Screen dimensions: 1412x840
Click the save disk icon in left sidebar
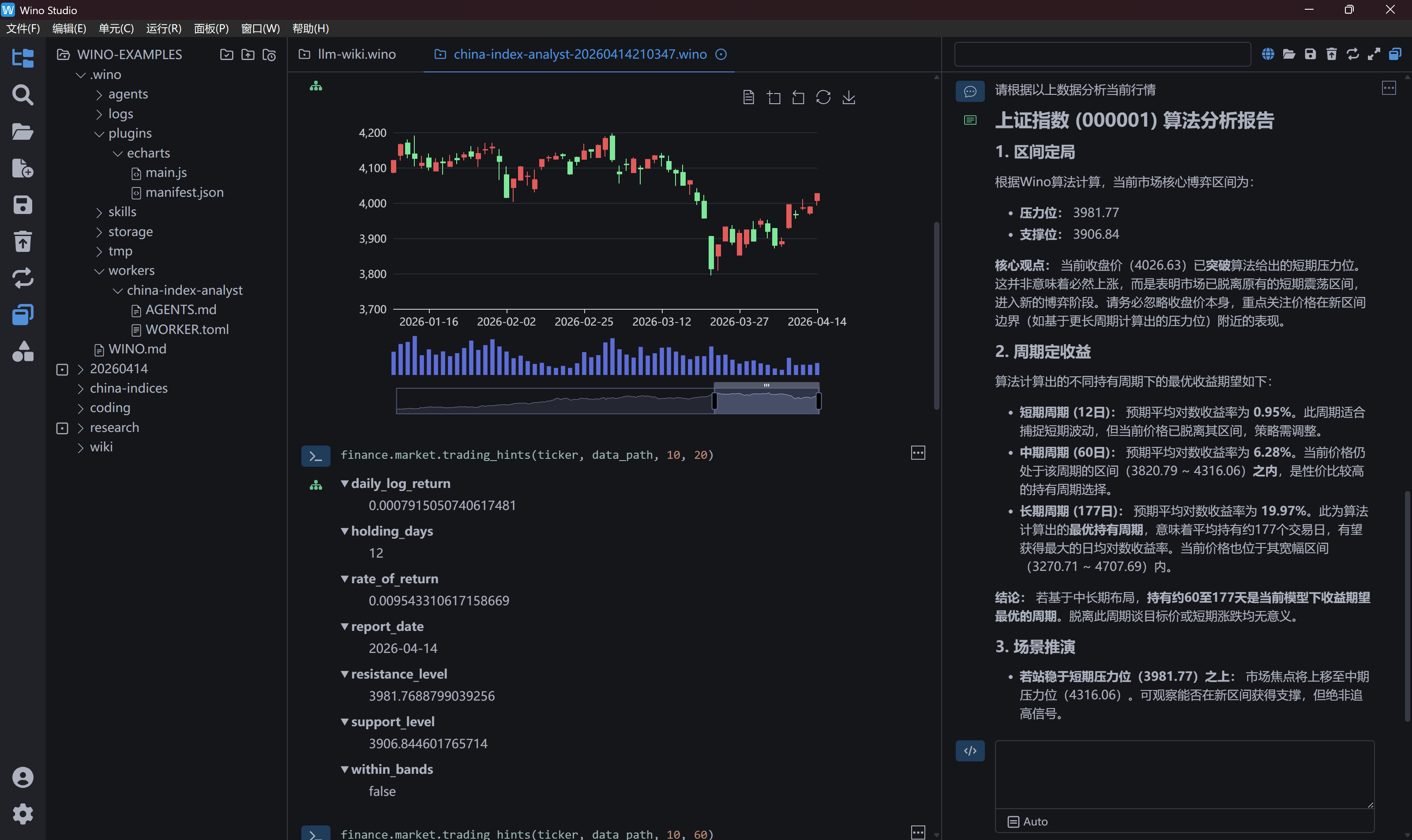[23, 205]
